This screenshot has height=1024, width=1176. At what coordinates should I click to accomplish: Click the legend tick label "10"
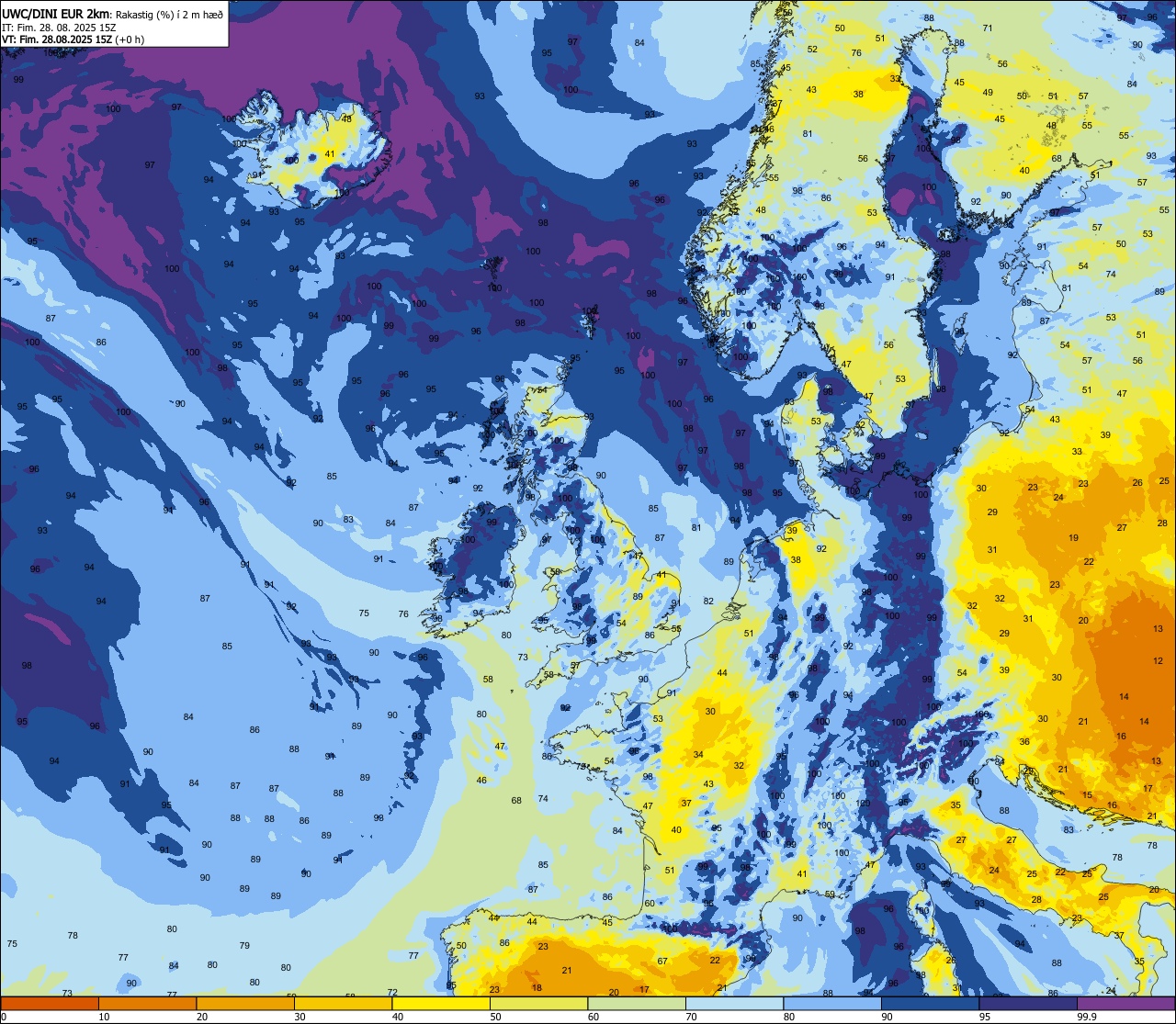(x=104, y=1017)
